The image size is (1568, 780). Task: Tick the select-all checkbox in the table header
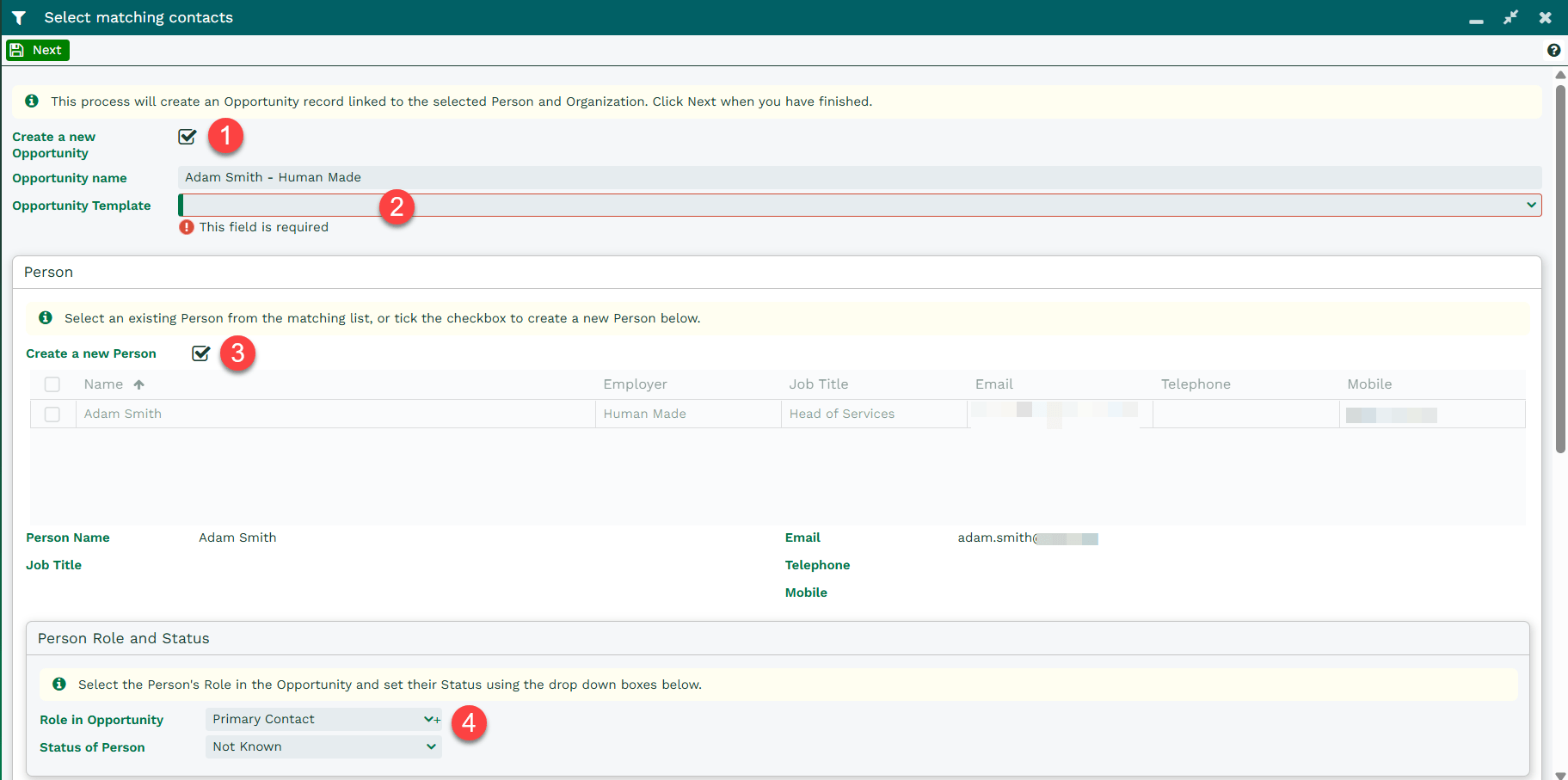click(x=52, y=384)
